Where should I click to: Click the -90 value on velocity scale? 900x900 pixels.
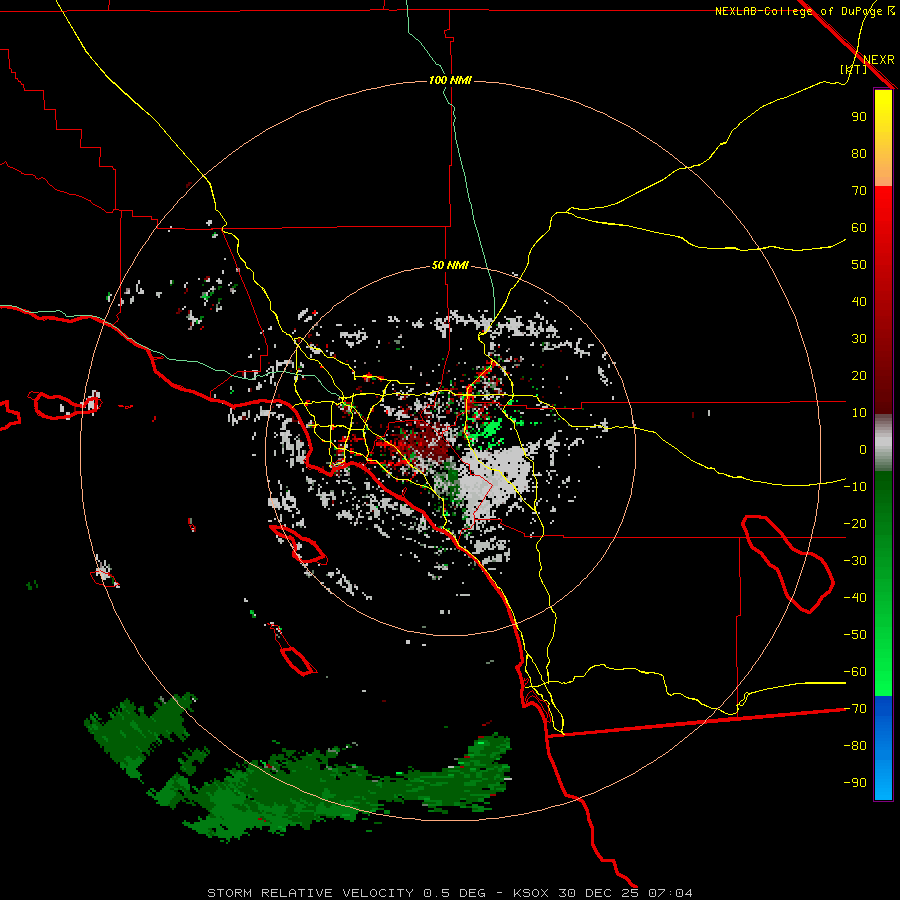855,783
